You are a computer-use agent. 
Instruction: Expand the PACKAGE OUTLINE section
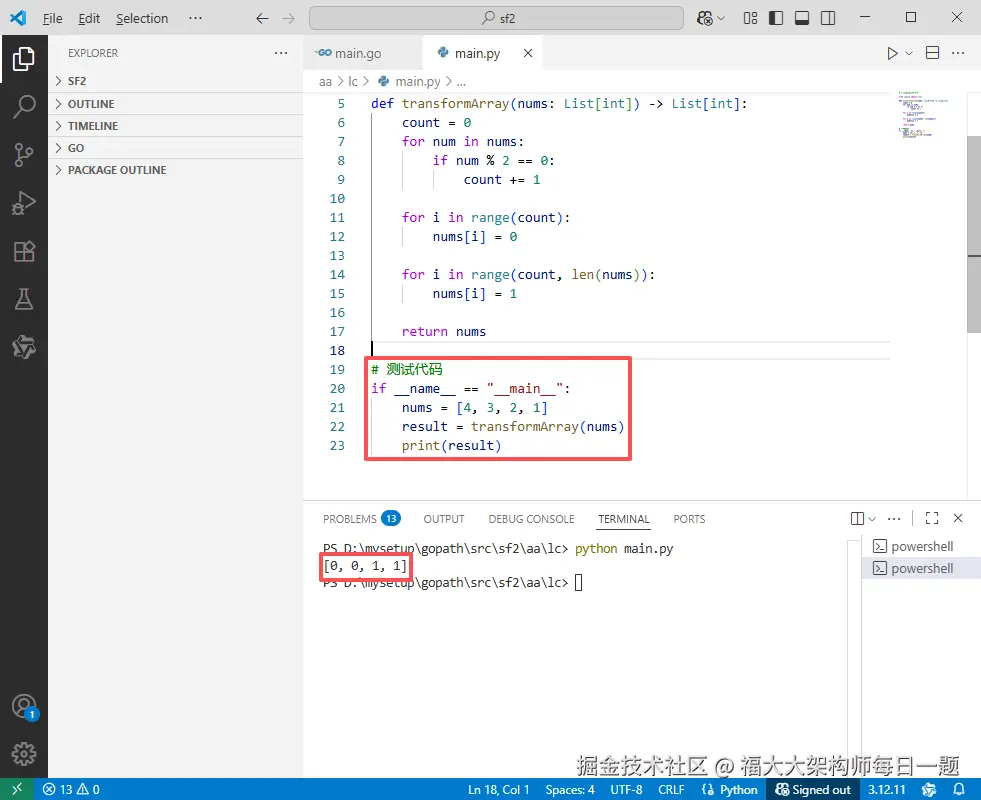[x=176, y=170]
